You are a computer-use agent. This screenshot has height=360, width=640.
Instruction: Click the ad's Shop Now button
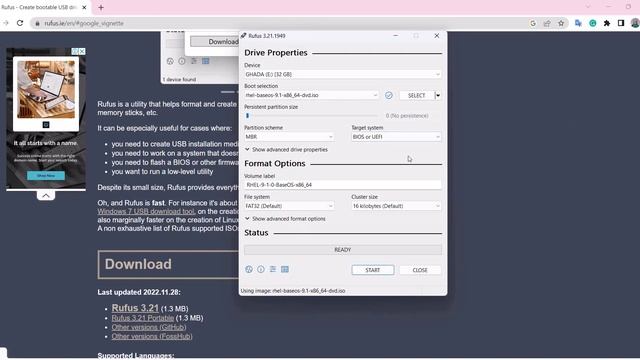[46, 176]
